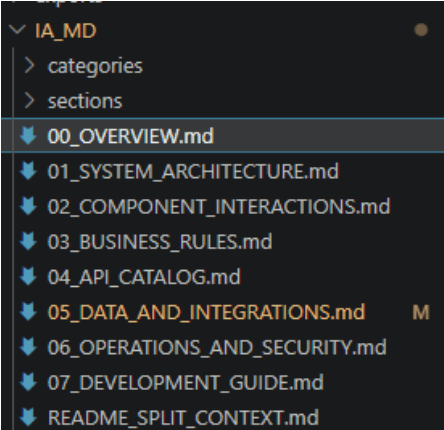The width and height of the screenshot is (444, 430).
Task: Select the IA_MD folder name
Action: (x=66, y=31)
